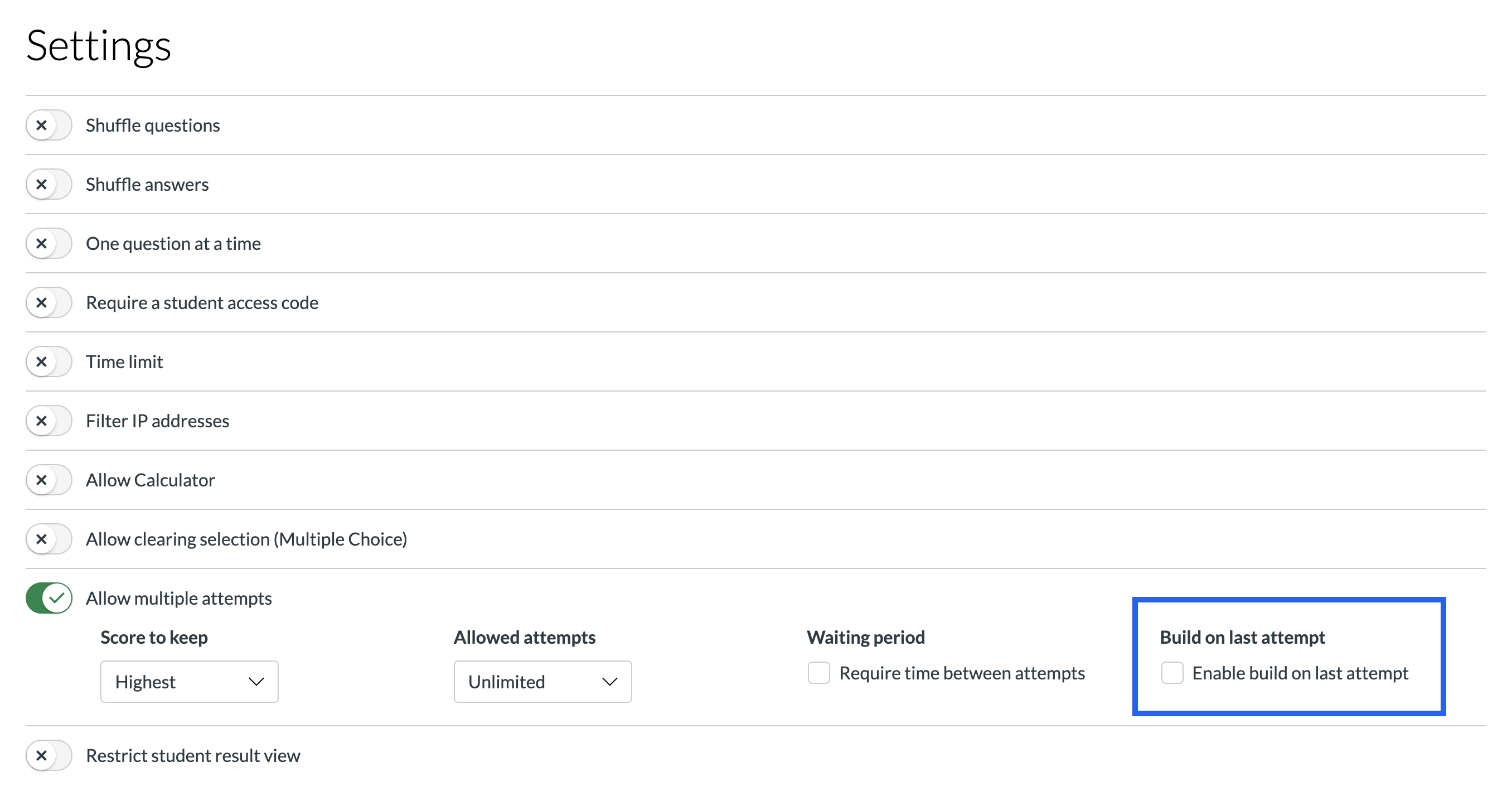Screen dimensions: 1512x791
Task: Enable One question at a time
Action: pos(49,244)
